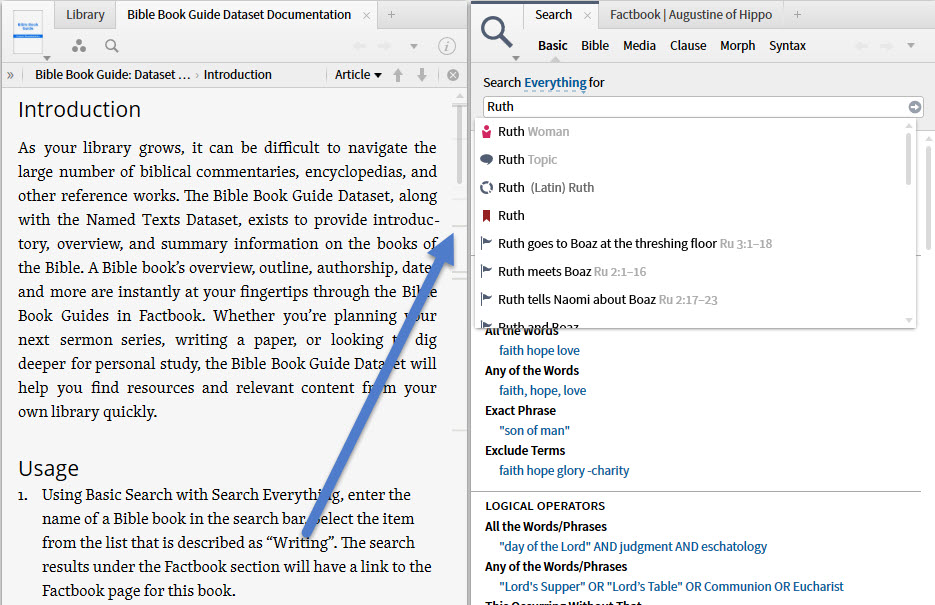Choose Clause search type
This screenshot has height=605, width=935.
point(688,45)
